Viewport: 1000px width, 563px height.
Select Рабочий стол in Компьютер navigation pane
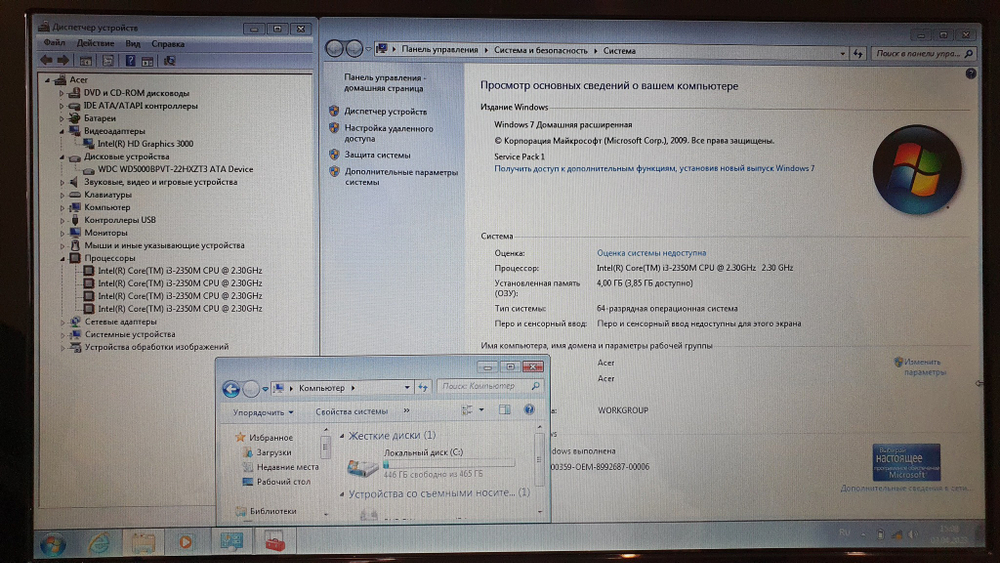tap(283, 481)
